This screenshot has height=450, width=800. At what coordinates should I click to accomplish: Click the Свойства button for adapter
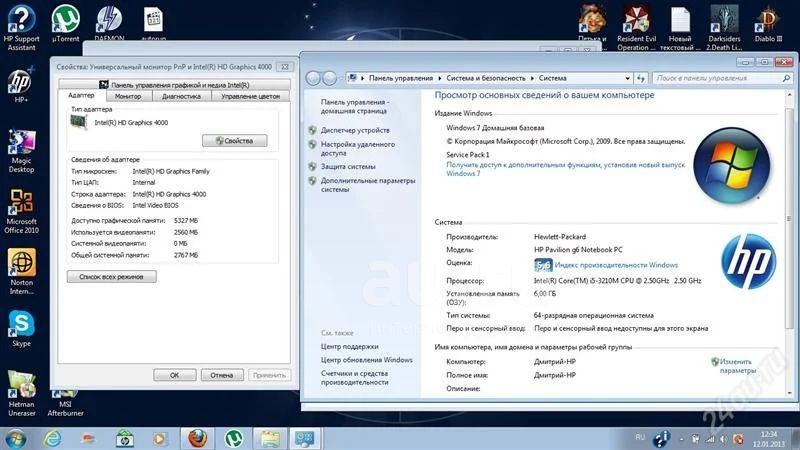(x=234, y=140)
